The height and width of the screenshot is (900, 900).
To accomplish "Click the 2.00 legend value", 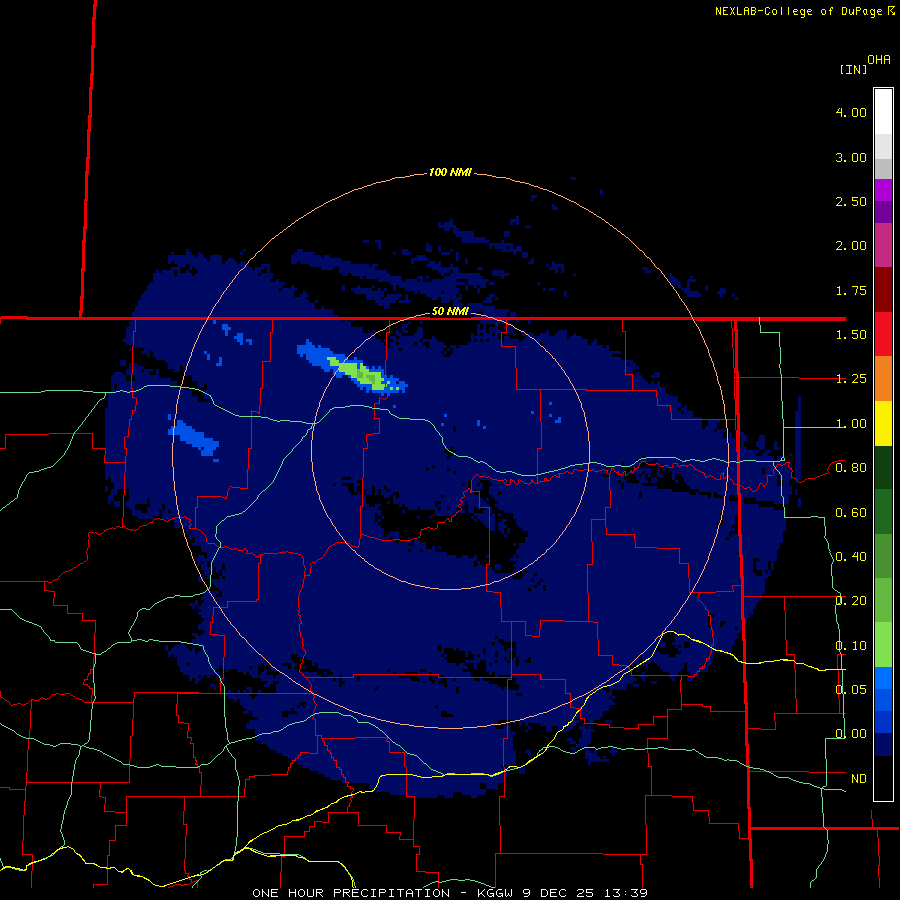I will (x=851, y=246).
